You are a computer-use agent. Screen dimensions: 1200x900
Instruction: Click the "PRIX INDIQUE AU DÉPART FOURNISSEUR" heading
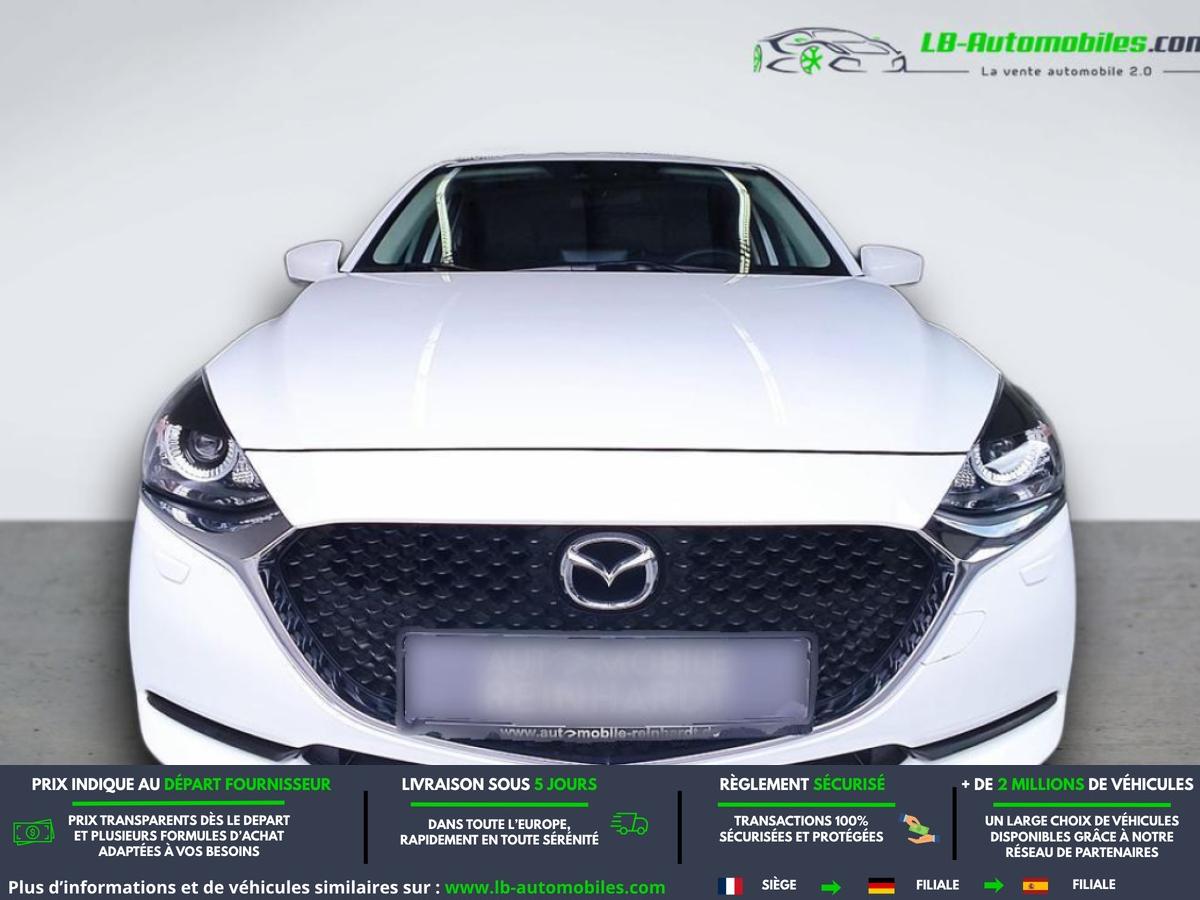(x=181, y=785)
